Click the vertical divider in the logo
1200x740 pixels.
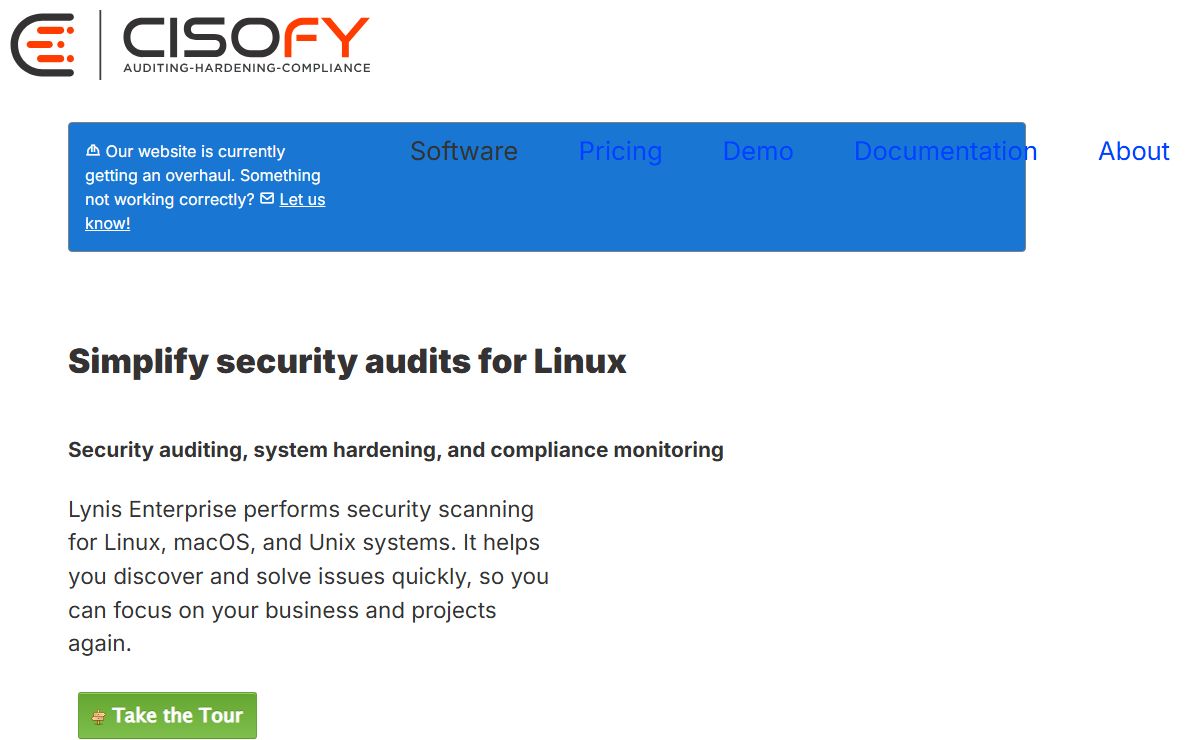coord(100,45)
